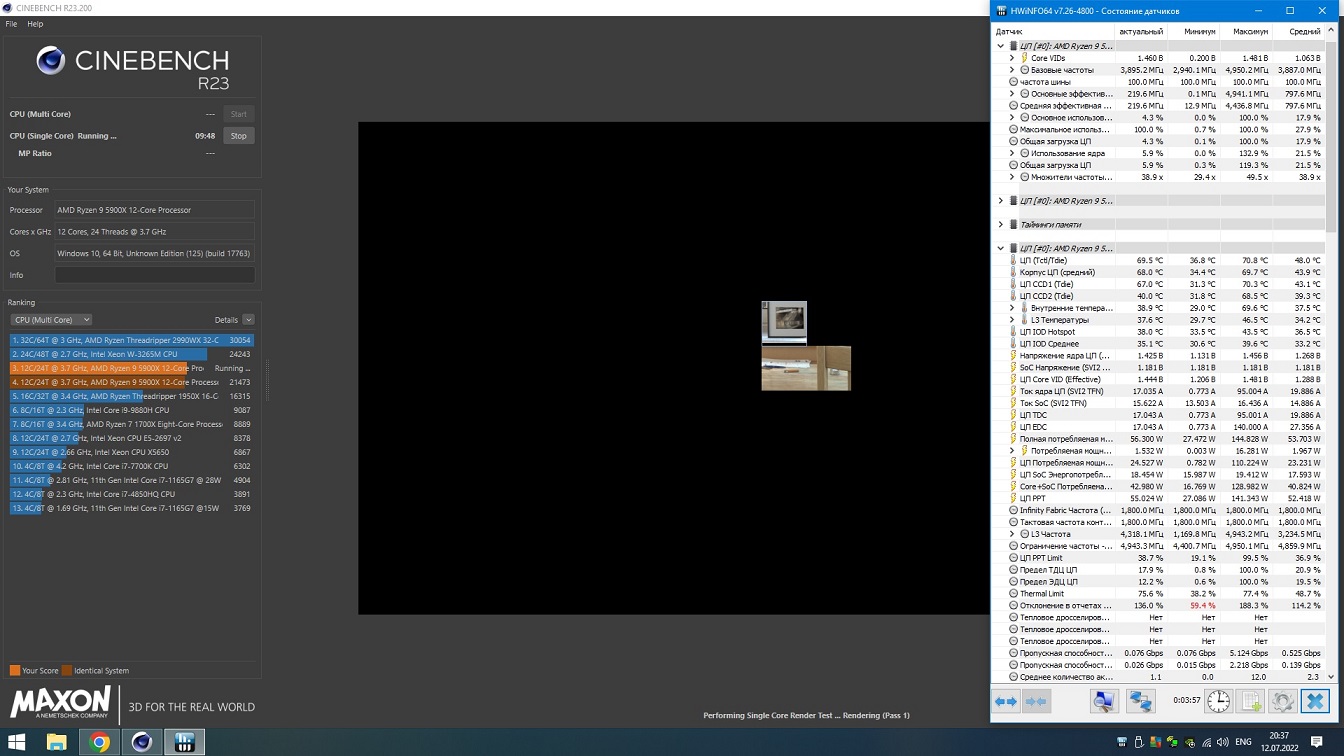Open File Explorer from the taskbar
1344x756 pixels.
click(x=56, y=742)
